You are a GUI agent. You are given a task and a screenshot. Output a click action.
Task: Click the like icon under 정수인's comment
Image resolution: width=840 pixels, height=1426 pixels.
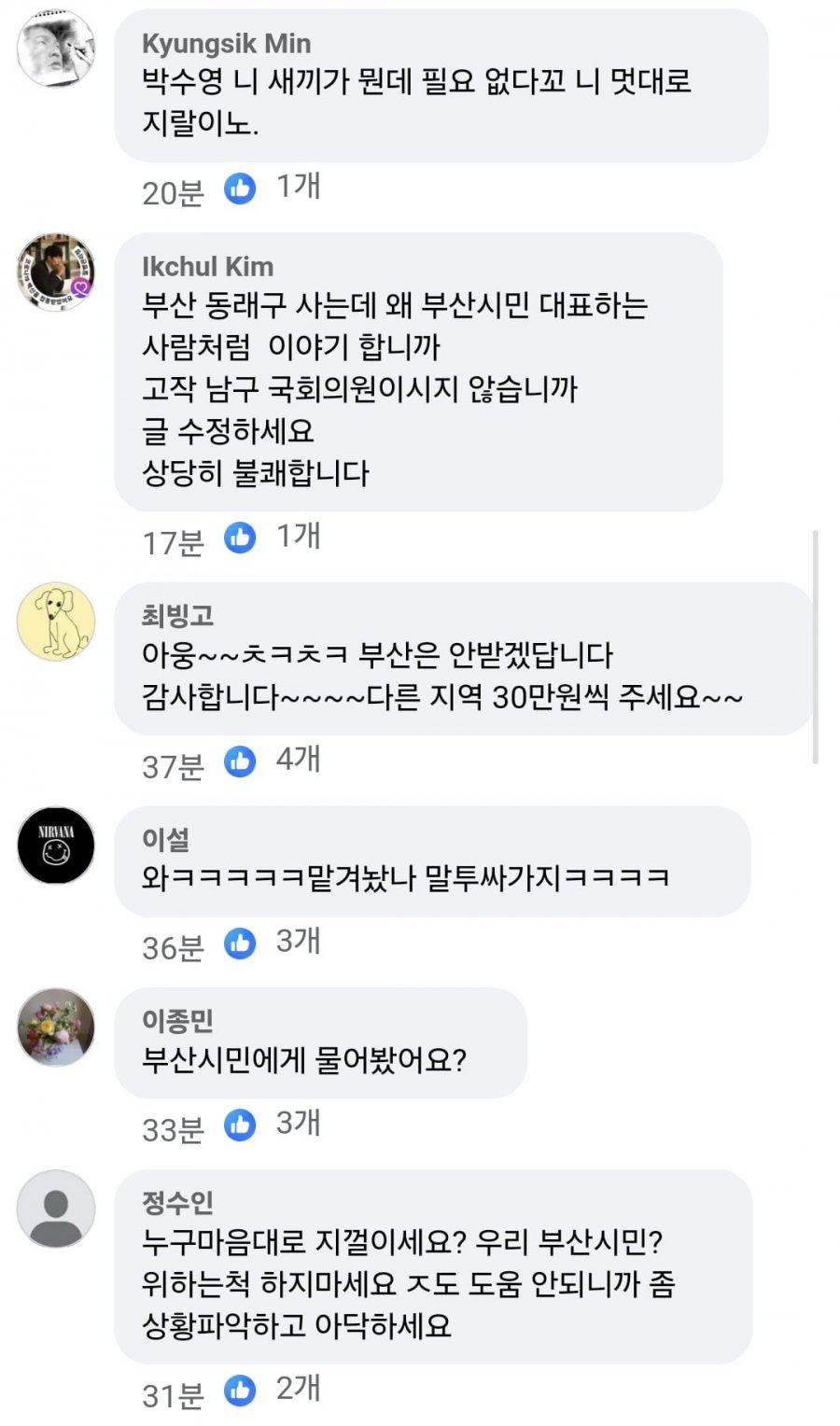point(240,1391)
